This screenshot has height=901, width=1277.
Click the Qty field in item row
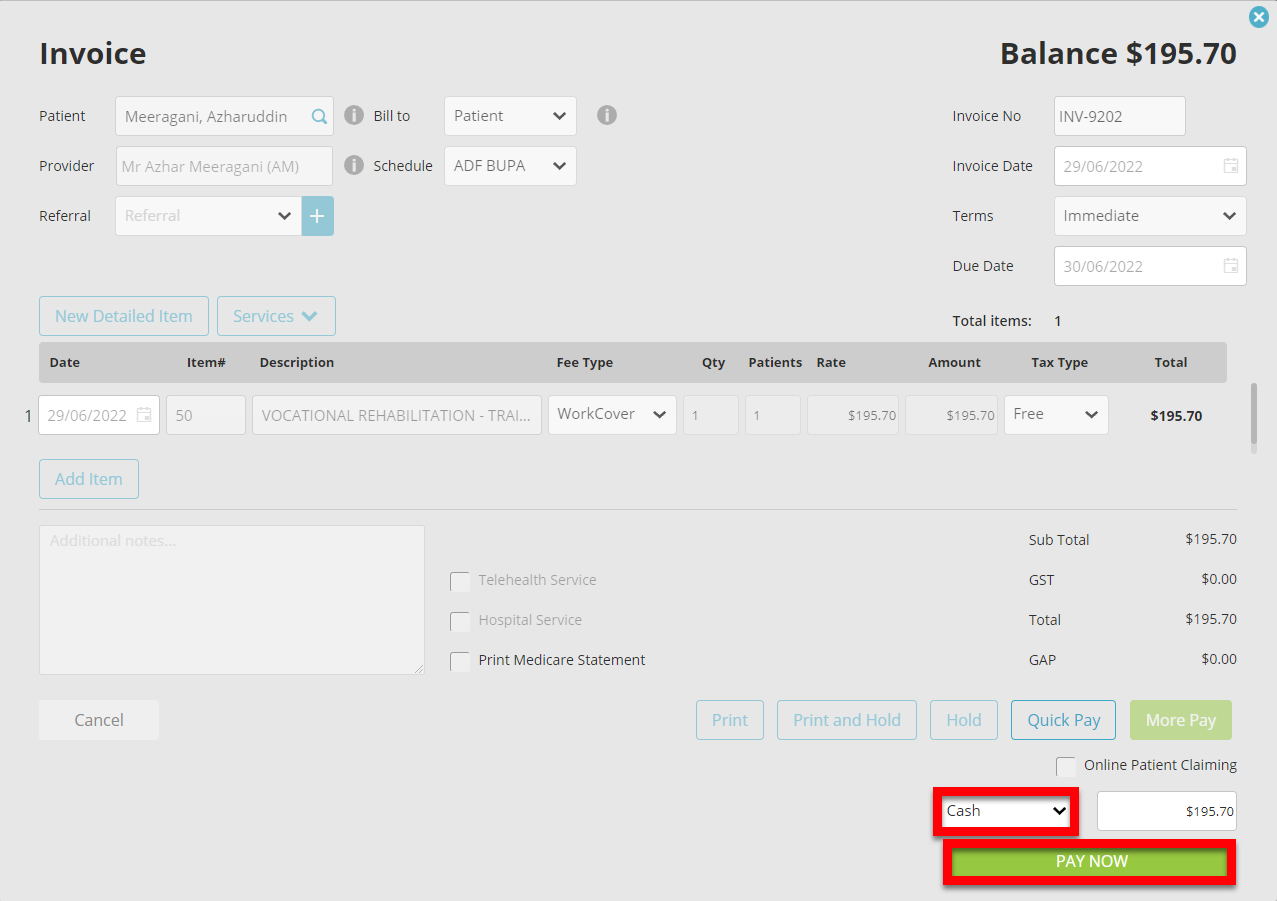pyautogui.click(x=711, y=415)
